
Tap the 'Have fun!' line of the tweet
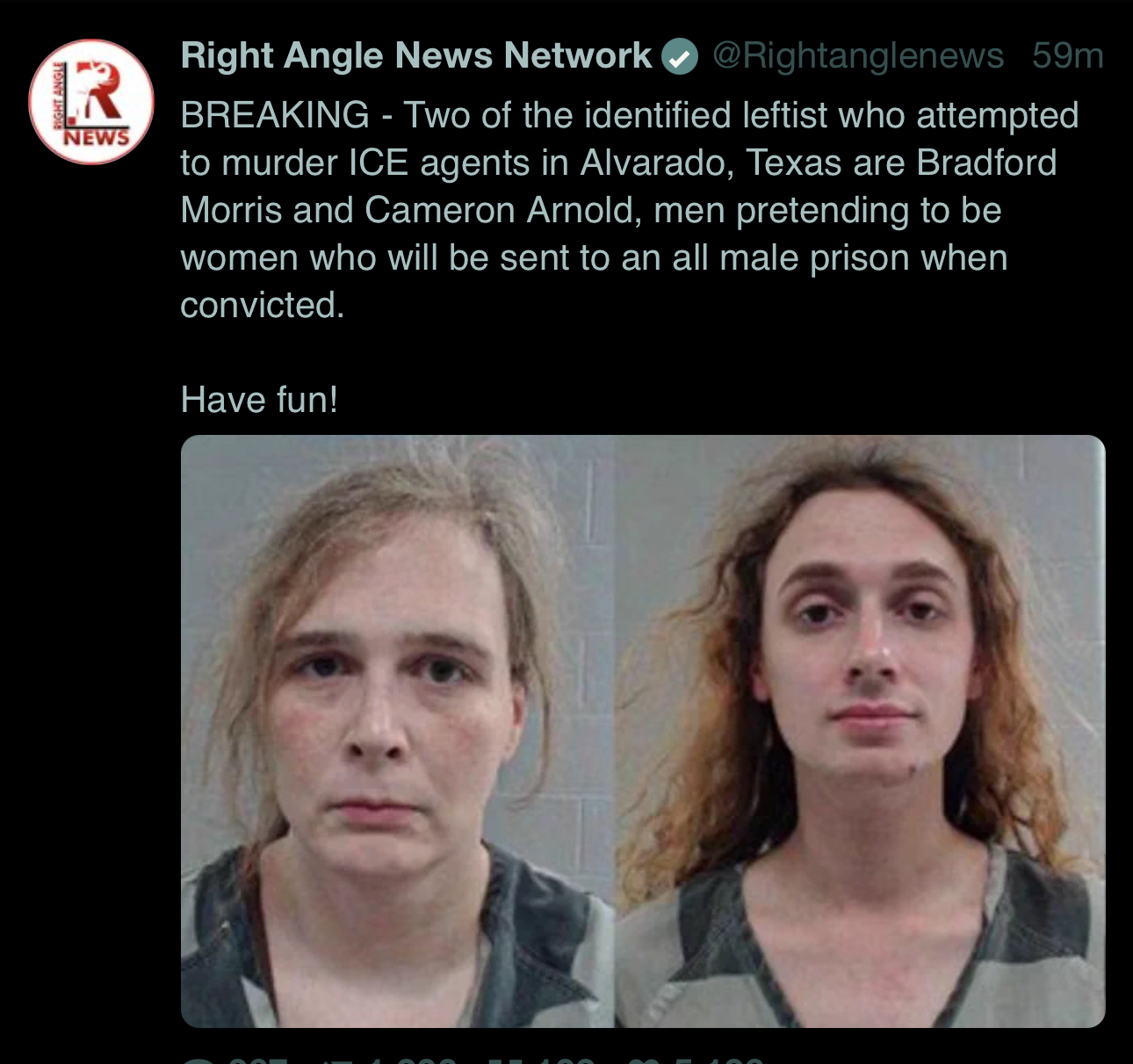(x=259, y=400)
